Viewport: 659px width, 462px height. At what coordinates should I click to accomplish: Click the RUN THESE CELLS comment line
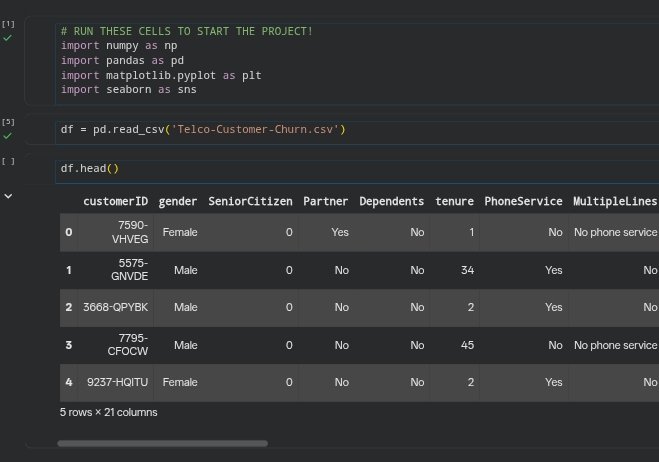pyautogui.click(x=187, y=31)
